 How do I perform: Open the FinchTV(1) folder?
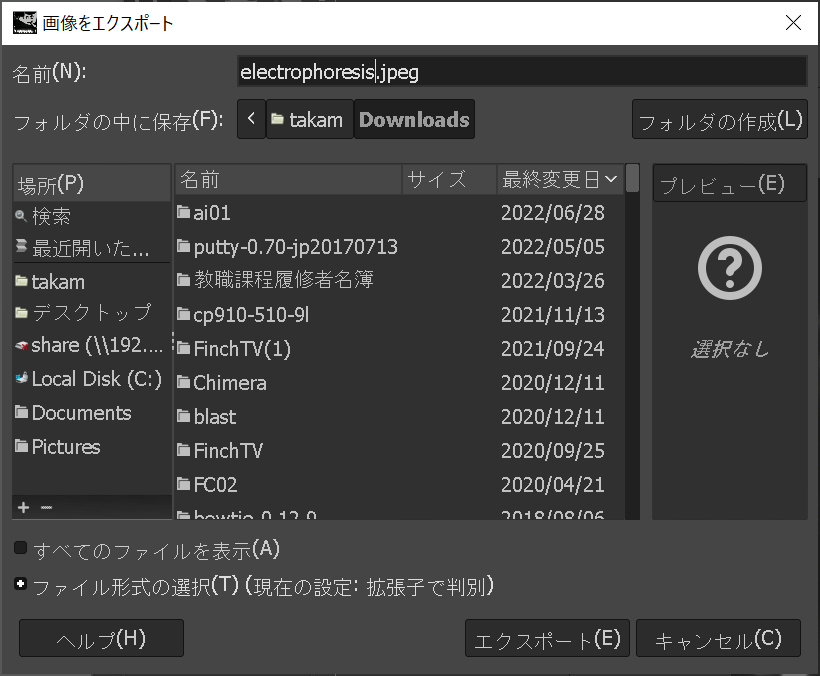(242, 349)
